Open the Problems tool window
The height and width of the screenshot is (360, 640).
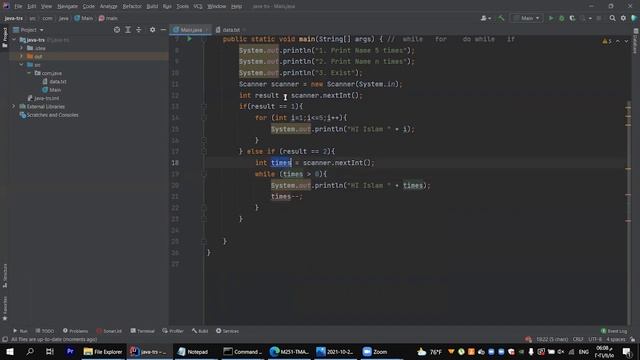coord(76,331)
